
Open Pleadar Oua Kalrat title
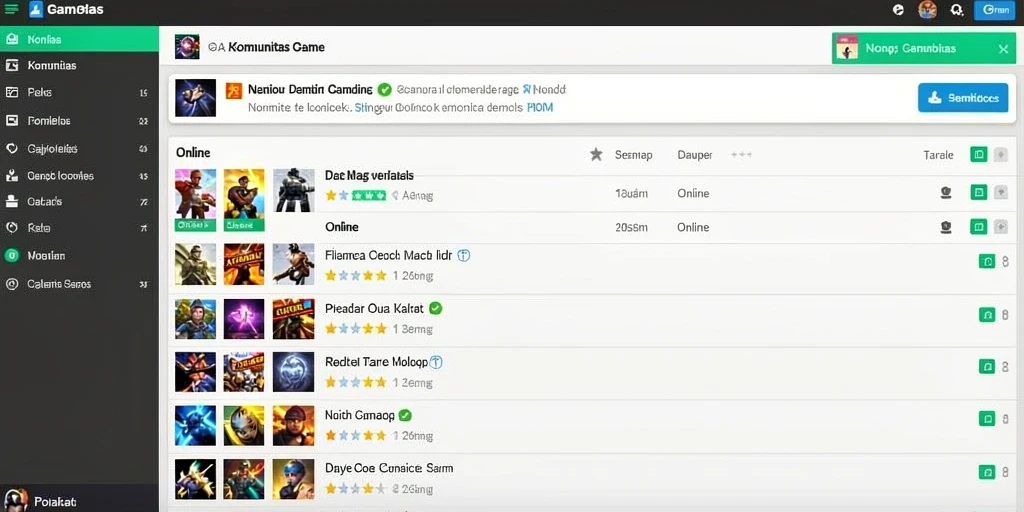pos(374,308)
